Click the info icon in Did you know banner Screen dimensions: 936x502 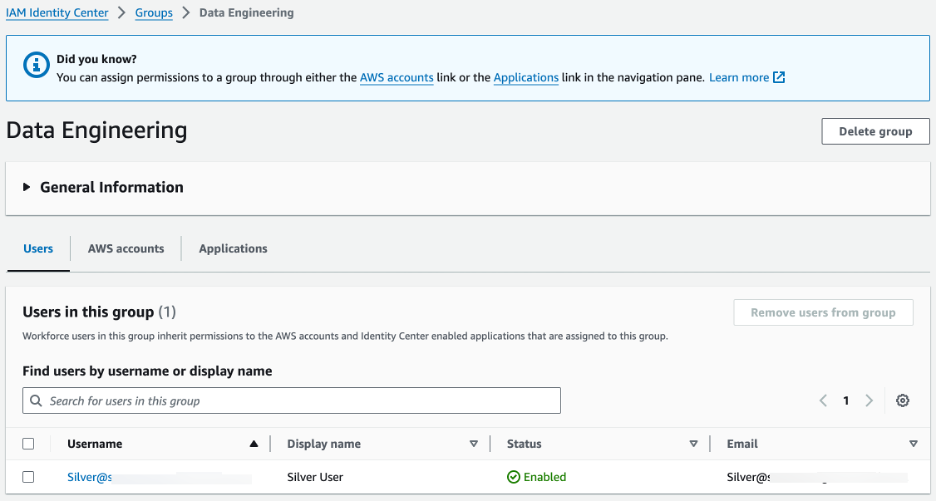[x=37, y=65]
